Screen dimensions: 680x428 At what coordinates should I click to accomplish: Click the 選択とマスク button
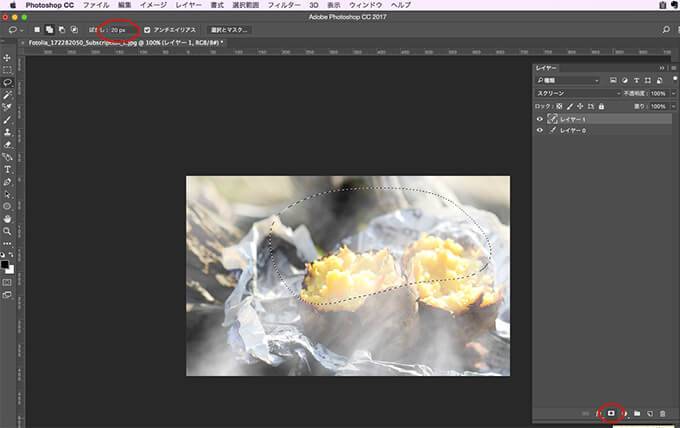coord(229,30)
